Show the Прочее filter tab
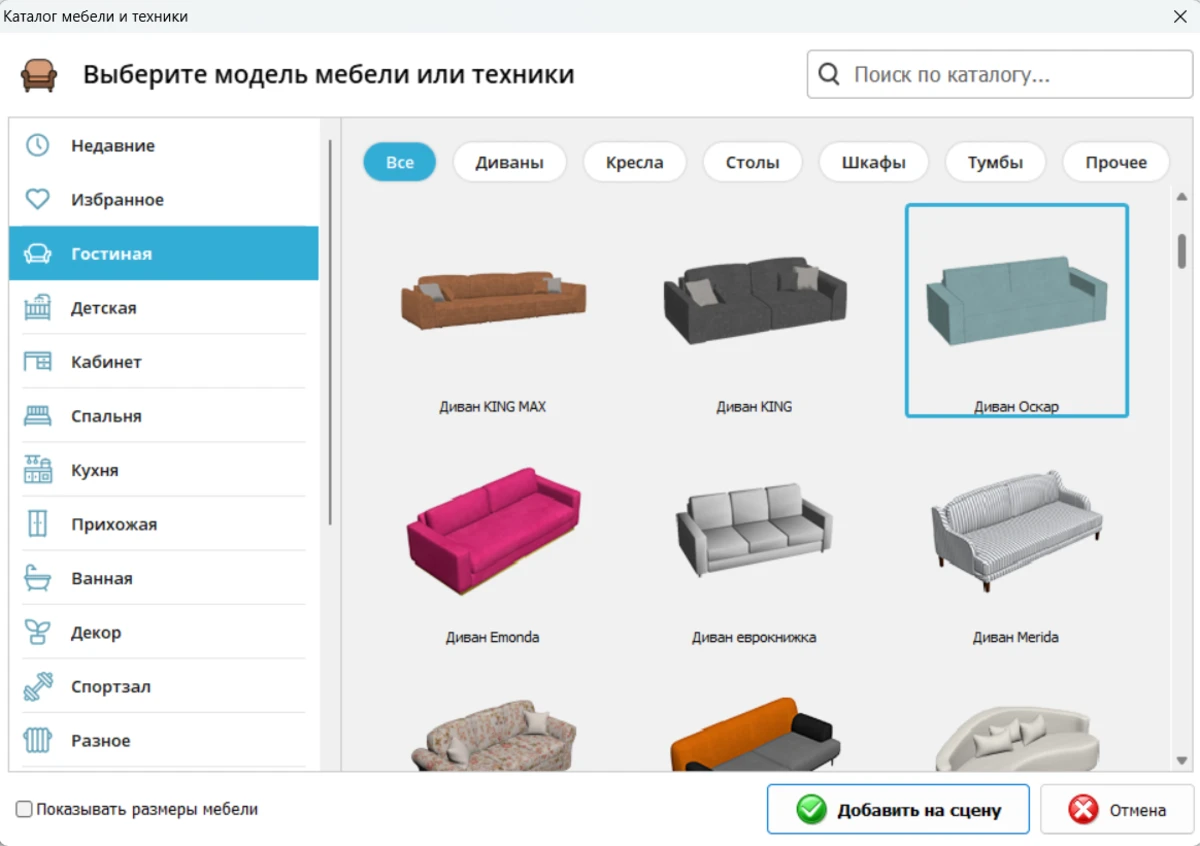The image size is (1200, 846). [1116, 162]
